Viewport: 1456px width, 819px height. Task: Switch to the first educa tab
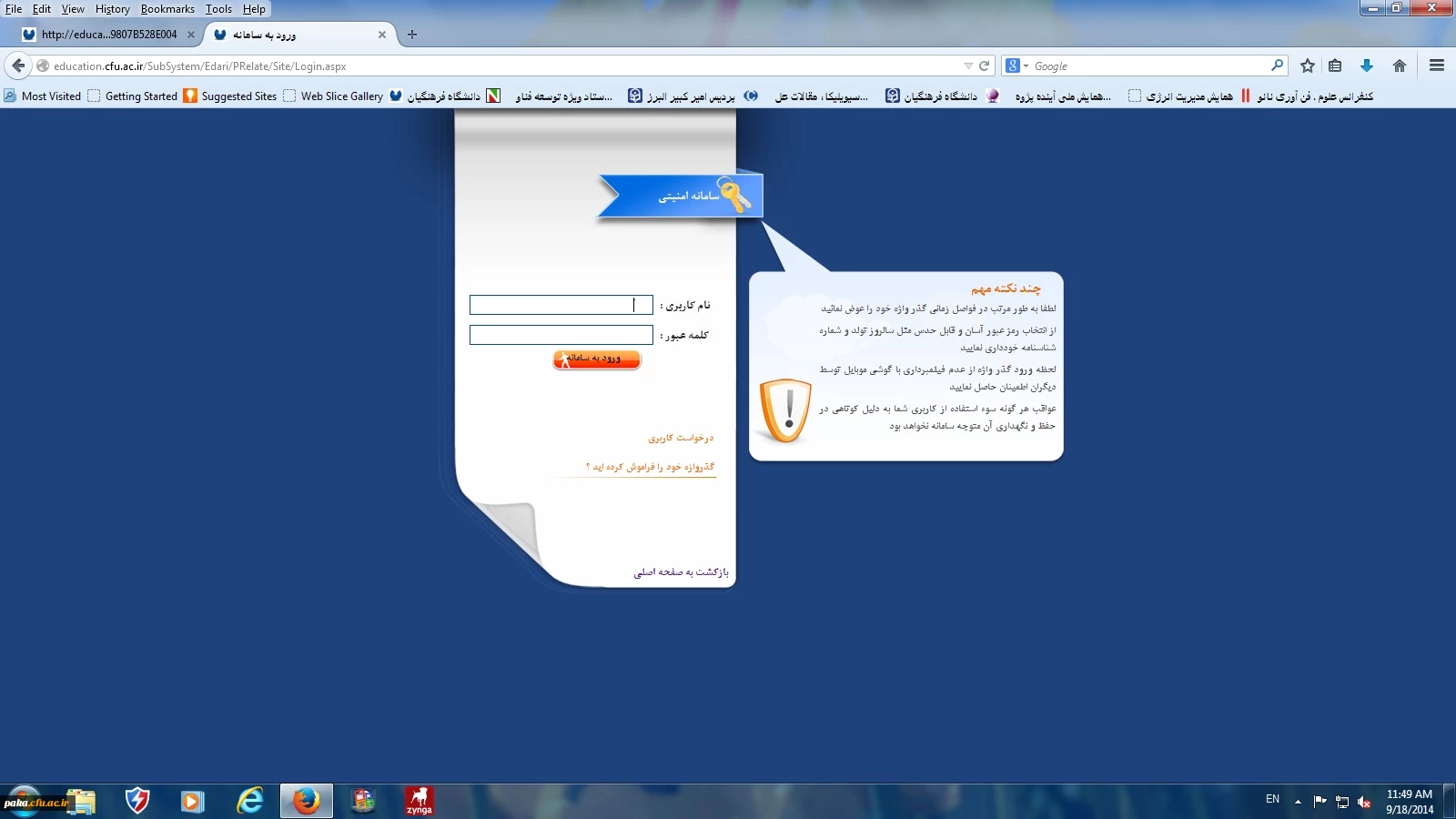tap(107, 35)
